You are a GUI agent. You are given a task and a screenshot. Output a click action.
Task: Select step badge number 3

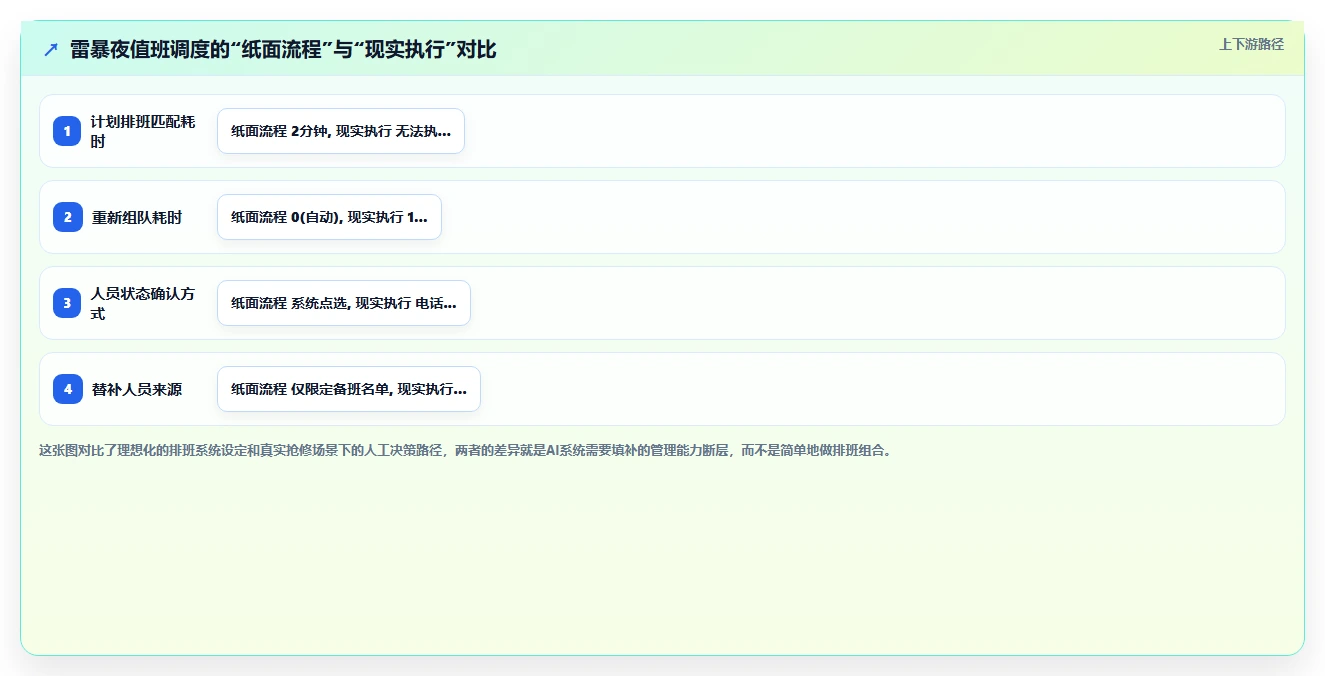(x=68, y=303)
